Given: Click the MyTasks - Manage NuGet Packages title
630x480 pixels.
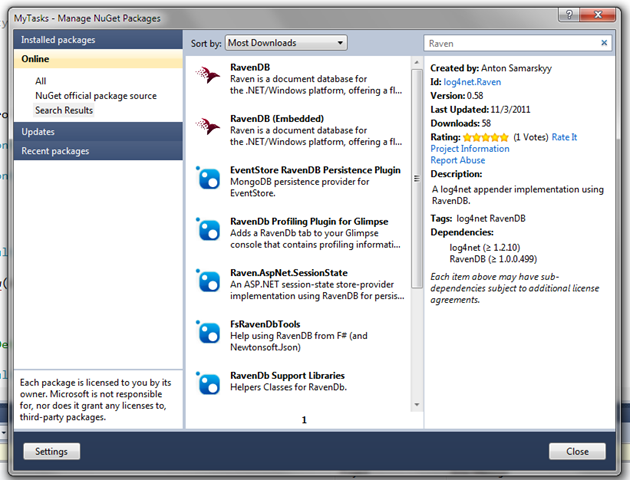Looking at the screenshot, I should [x=87, y=18].
